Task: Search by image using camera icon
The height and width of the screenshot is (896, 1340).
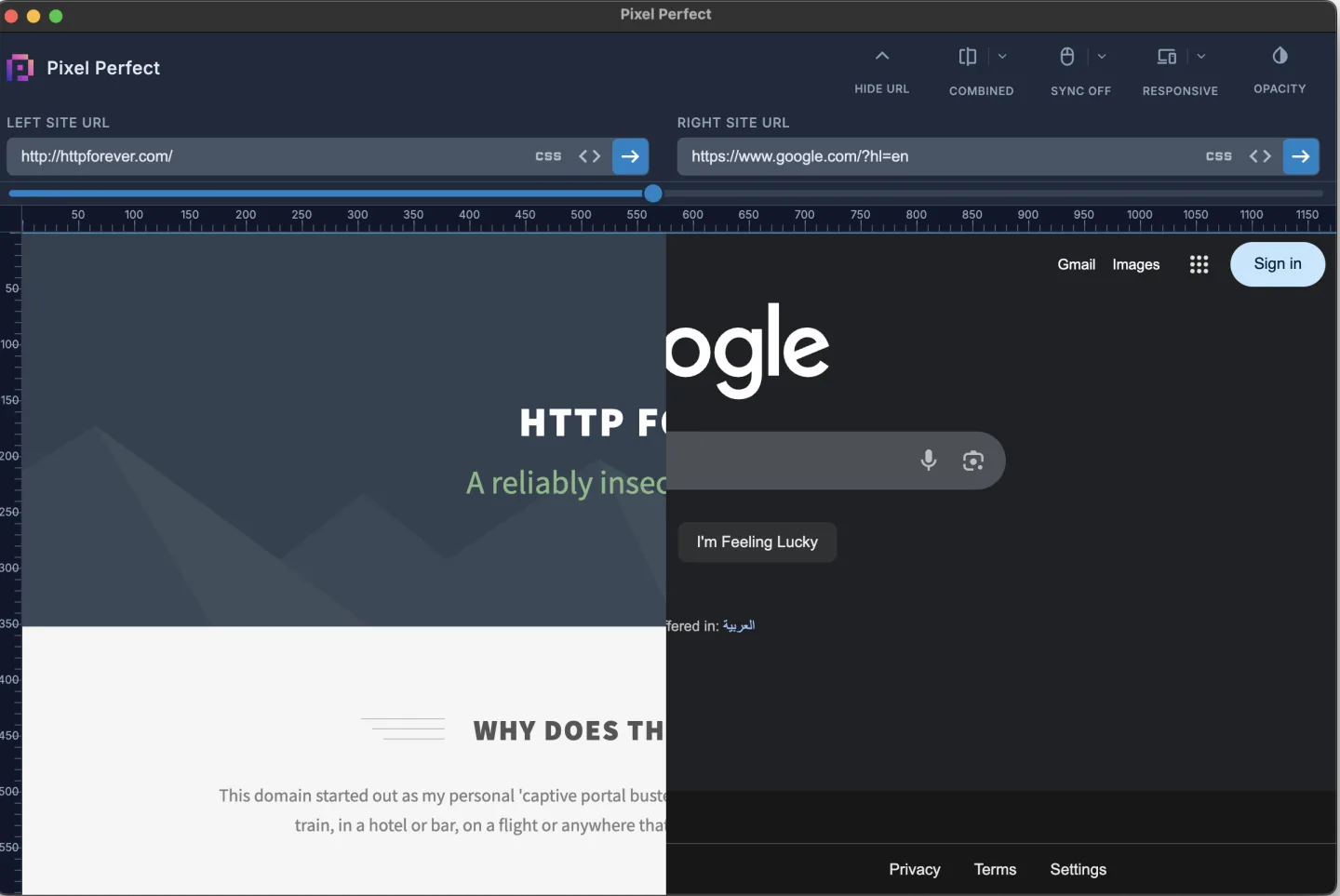Action: 973,461
